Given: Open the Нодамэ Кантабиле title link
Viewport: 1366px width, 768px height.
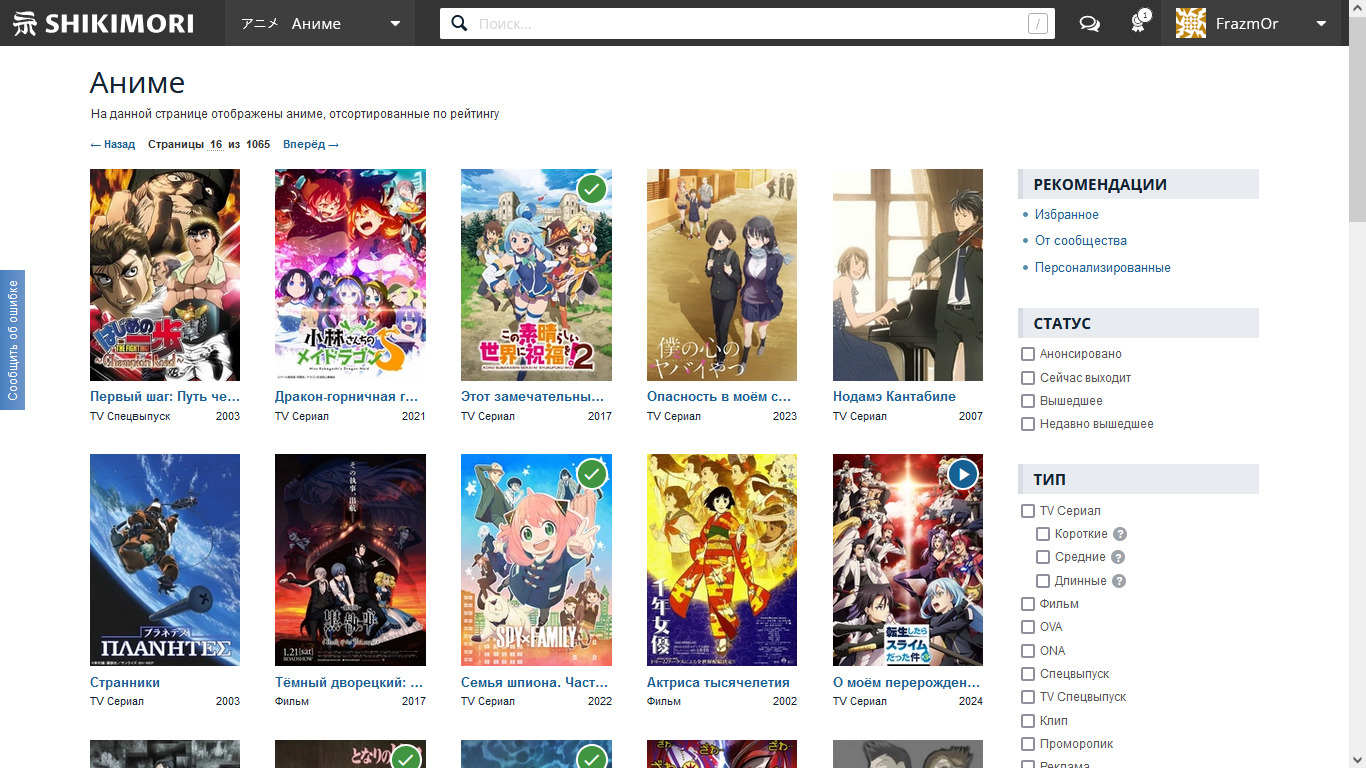Looking at the screenshot, I should click(x=894, y=397).
